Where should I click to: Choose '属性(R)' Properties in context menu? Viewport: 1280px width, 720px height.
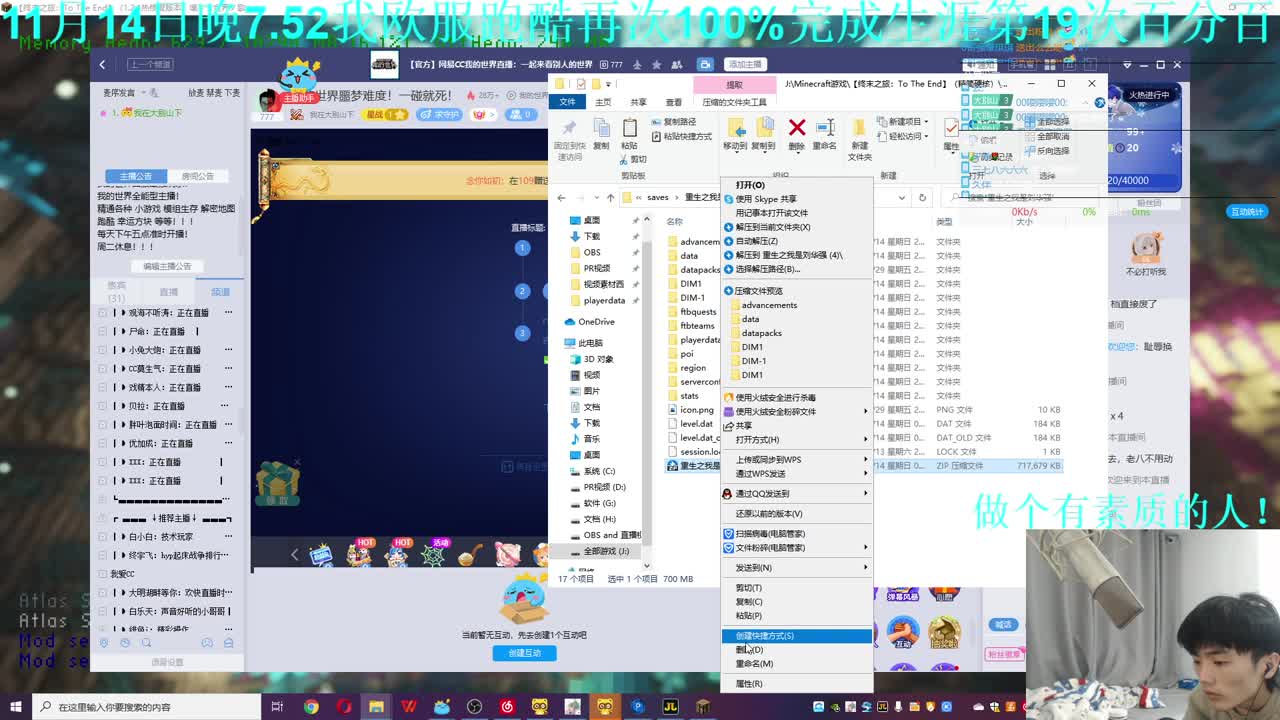point(749,684)
